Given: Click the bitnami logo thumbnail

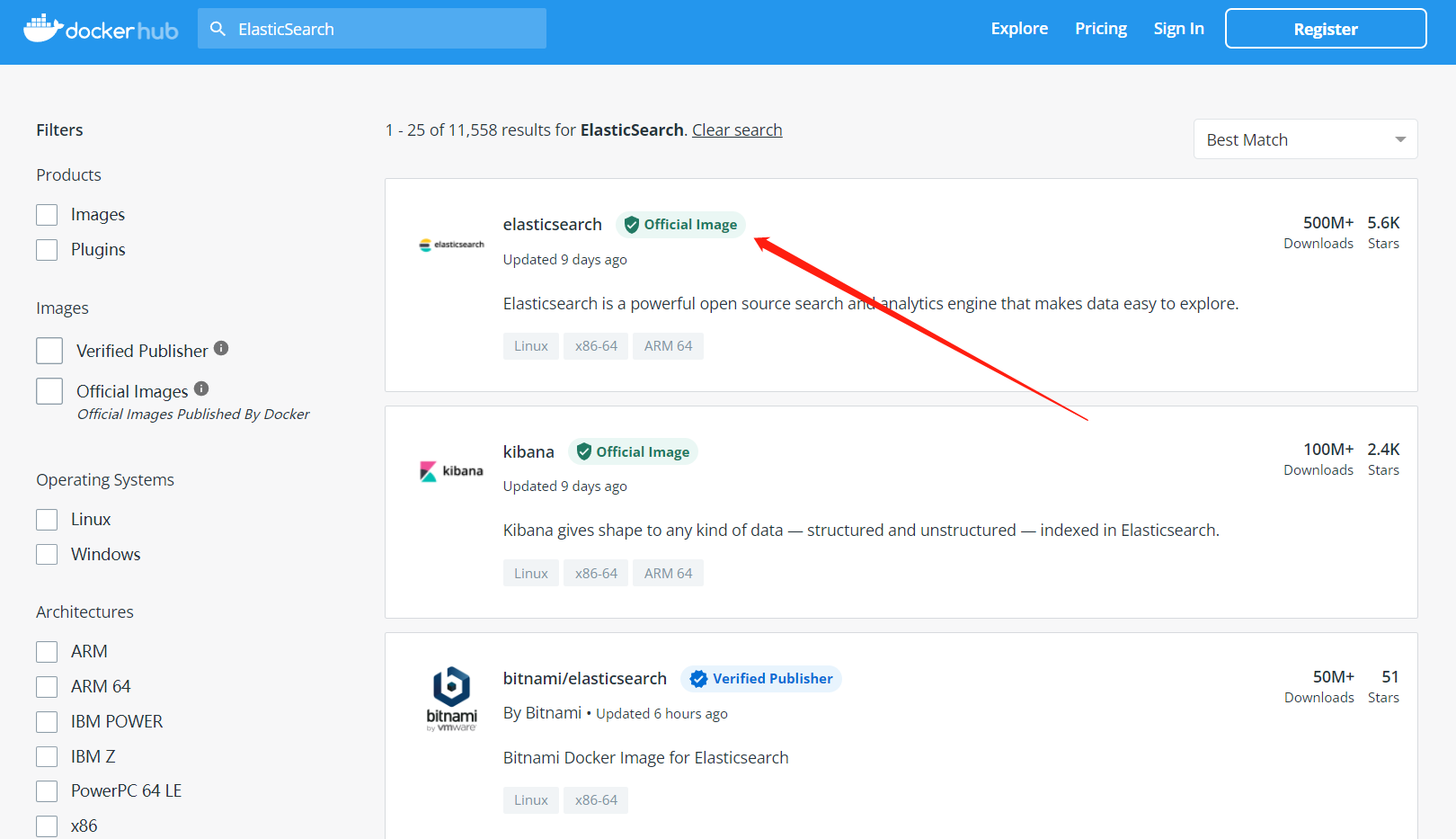Looking at the screenshot, I should point(451,699).
